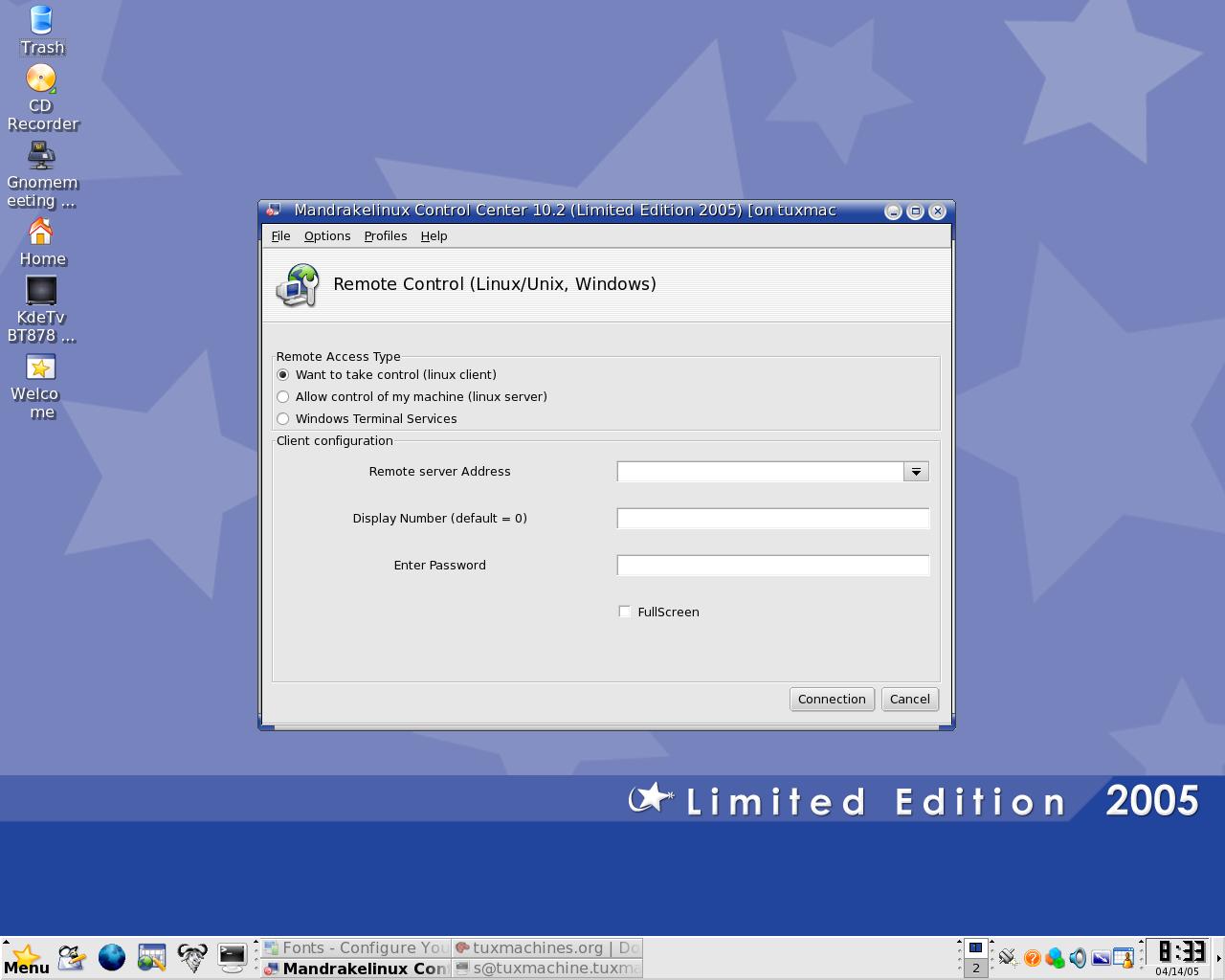
Task: Close the Mandrakelinux Control Center window
Action: tap(938, 212)
